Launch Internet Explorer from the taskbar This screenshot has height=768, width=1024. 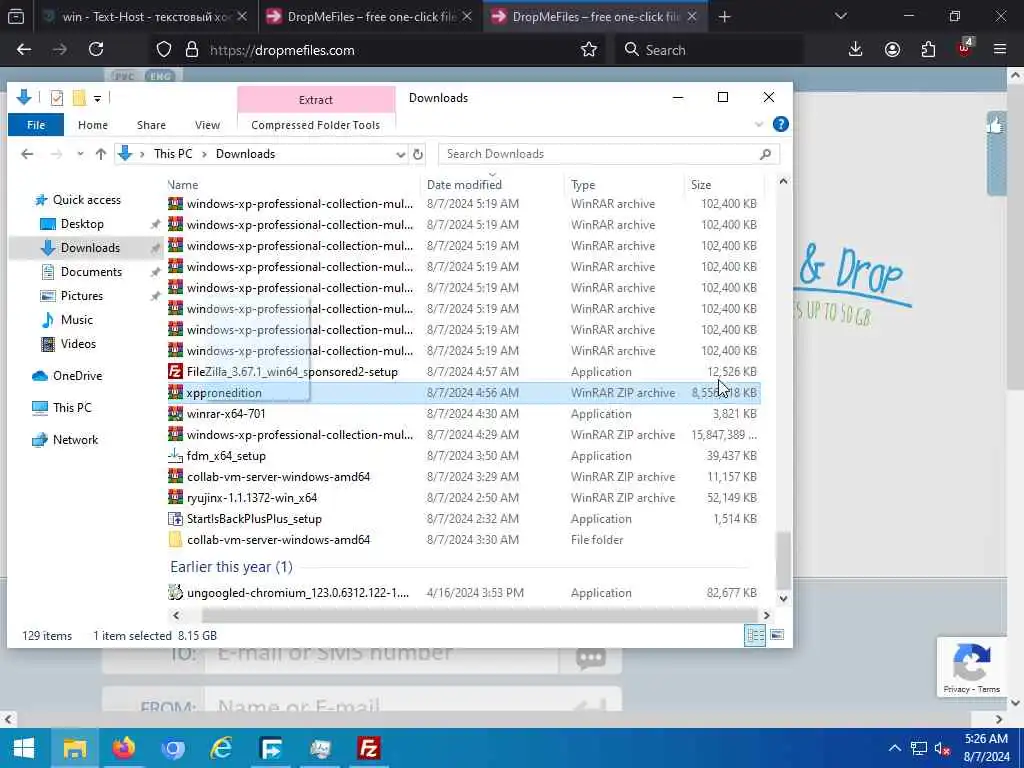[x=221, y=748]
